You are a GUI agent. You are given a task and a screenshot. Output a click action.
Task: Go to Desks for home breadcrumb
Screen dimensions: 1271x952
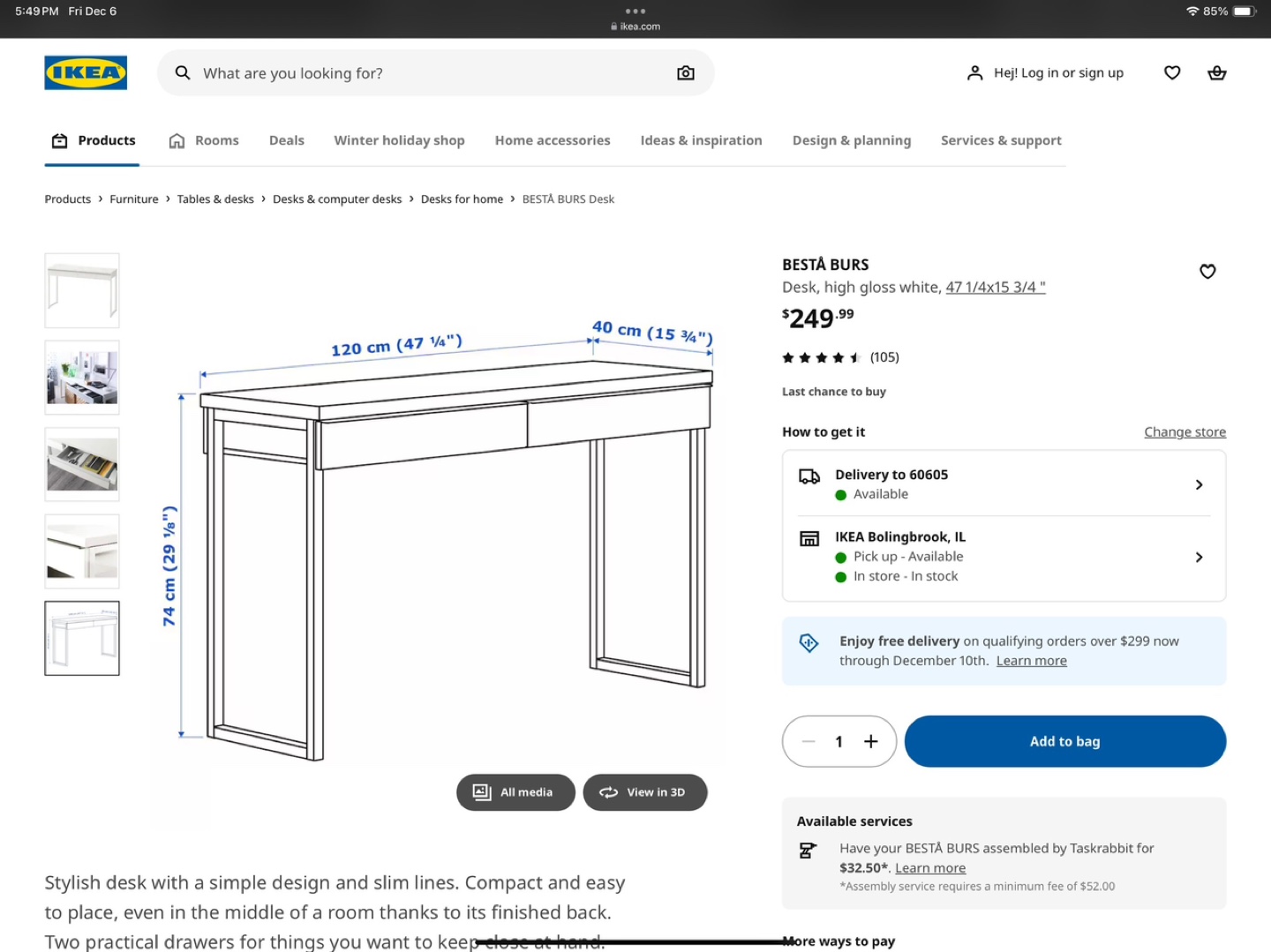[x=462, y=199]
